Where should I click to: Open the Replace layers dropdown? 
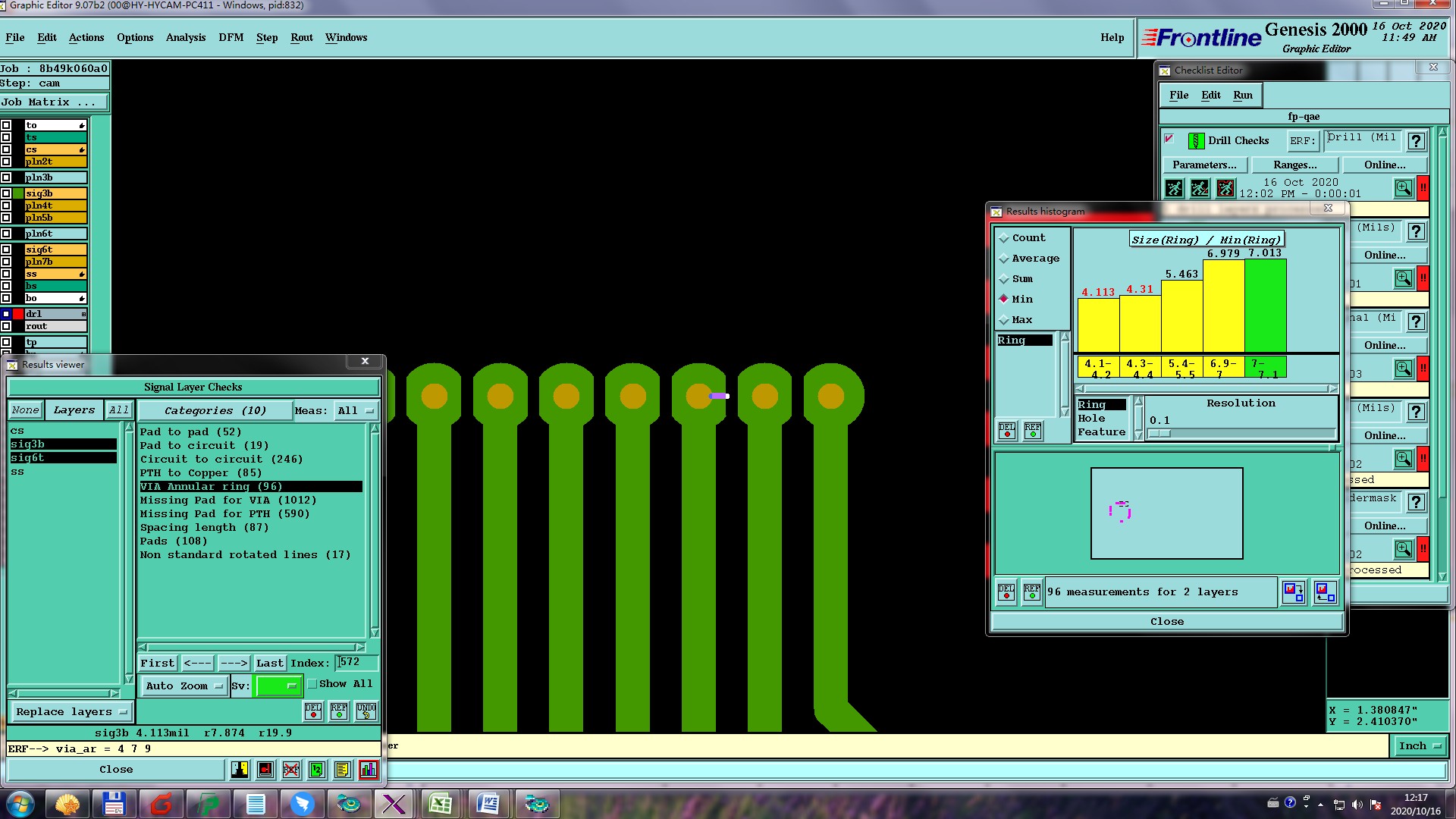click(x=71, y=712)
